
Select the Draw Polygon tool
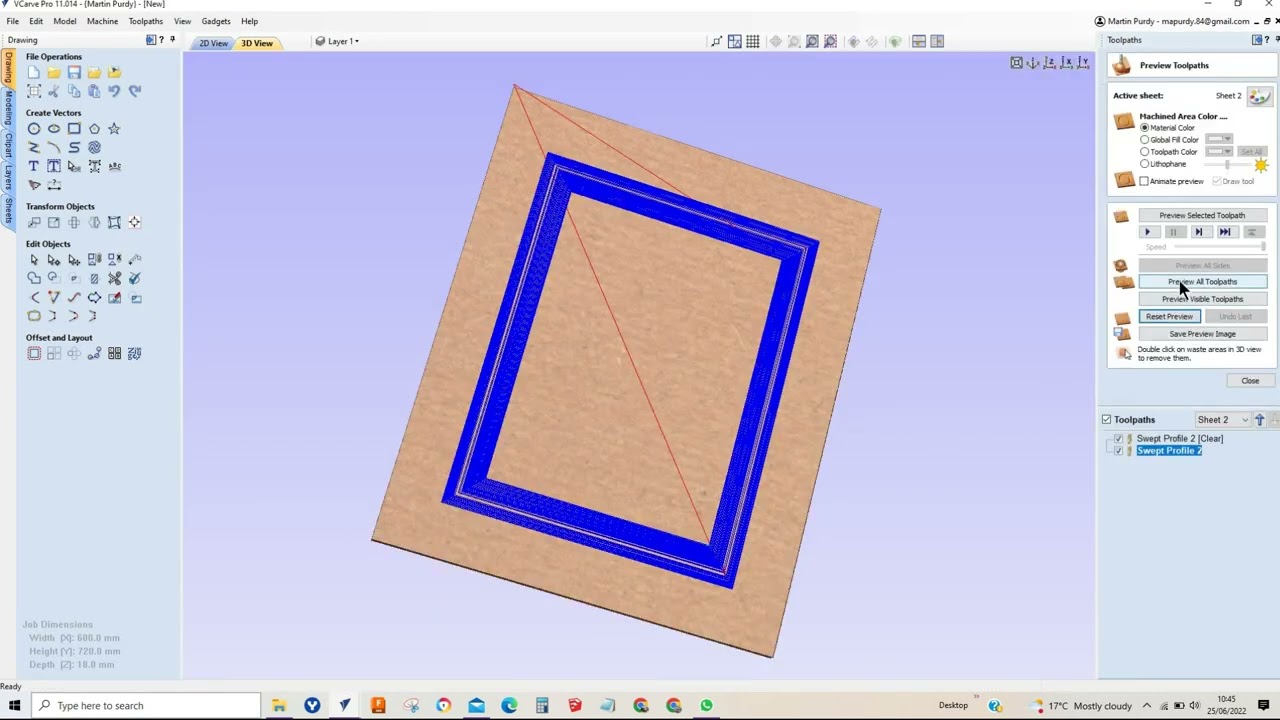(x=94, y=129)
